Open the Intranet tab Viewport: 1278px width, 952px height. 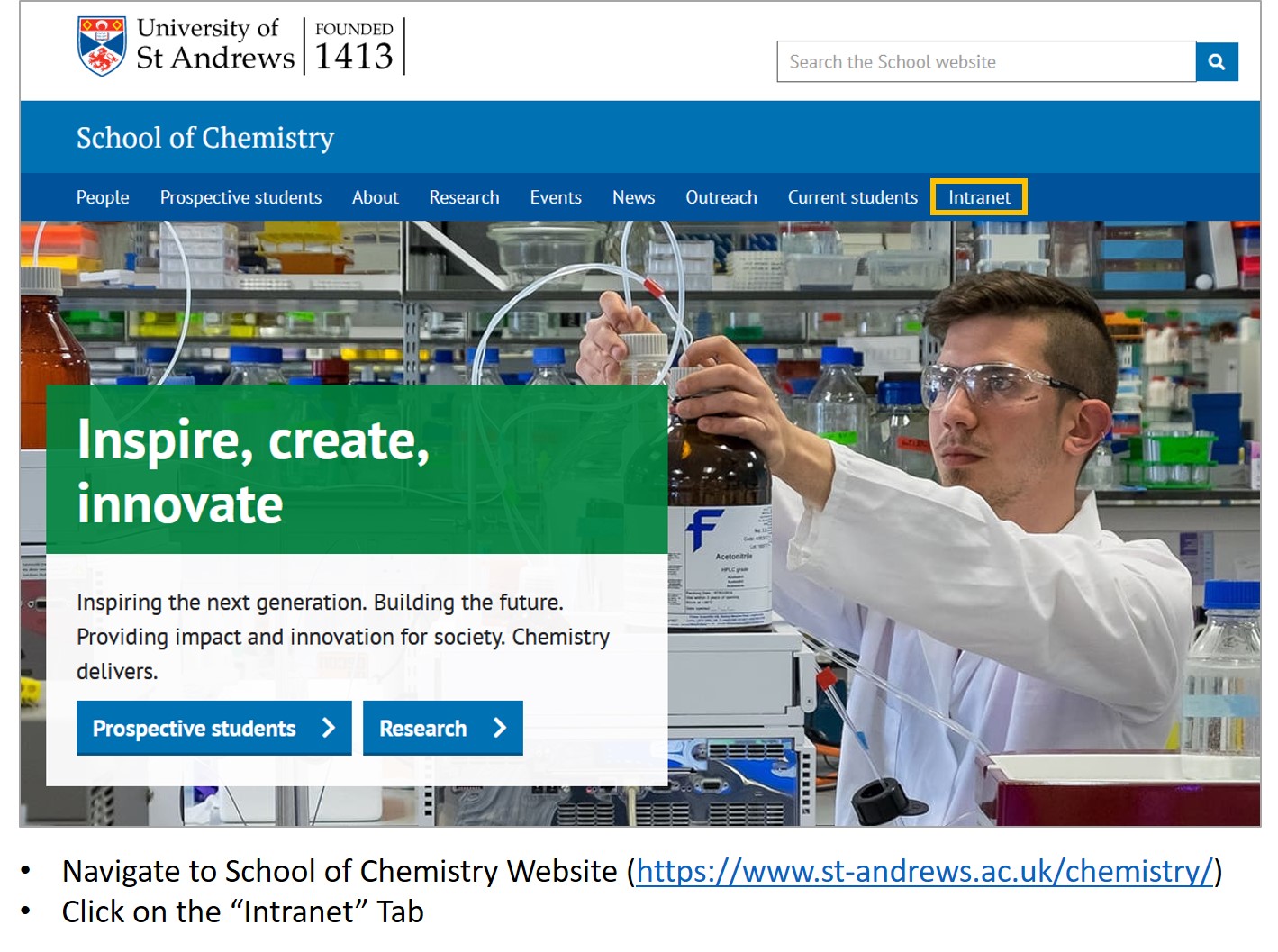pos(978,196)
